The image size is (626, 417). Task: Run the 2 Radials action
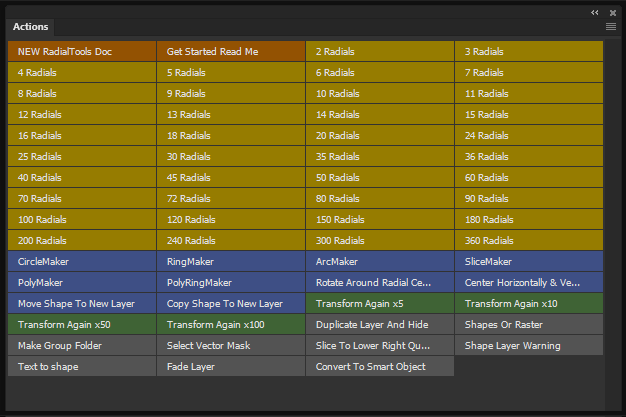coord(380,51)
